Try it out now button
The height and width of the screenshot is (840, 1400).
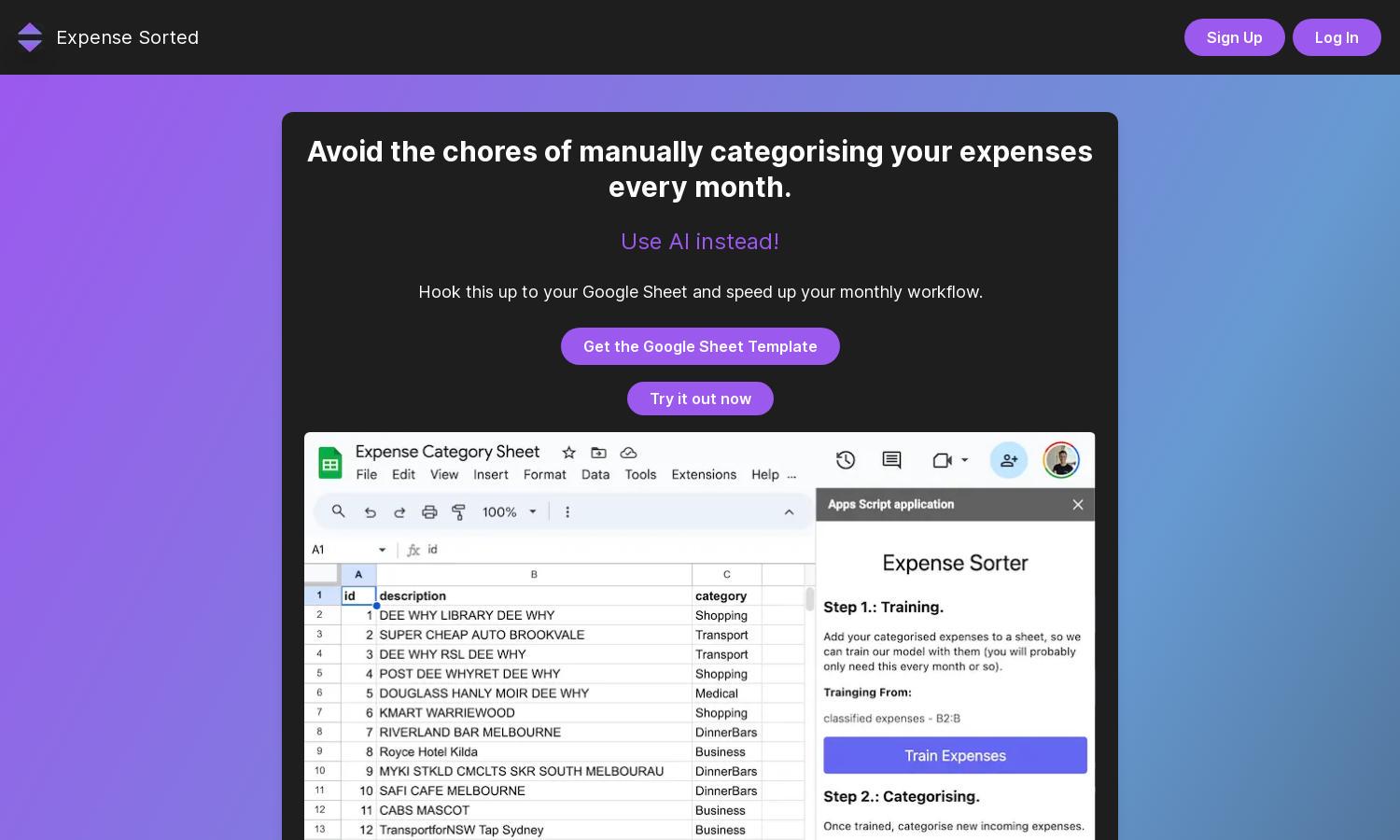tap(700, 399)
